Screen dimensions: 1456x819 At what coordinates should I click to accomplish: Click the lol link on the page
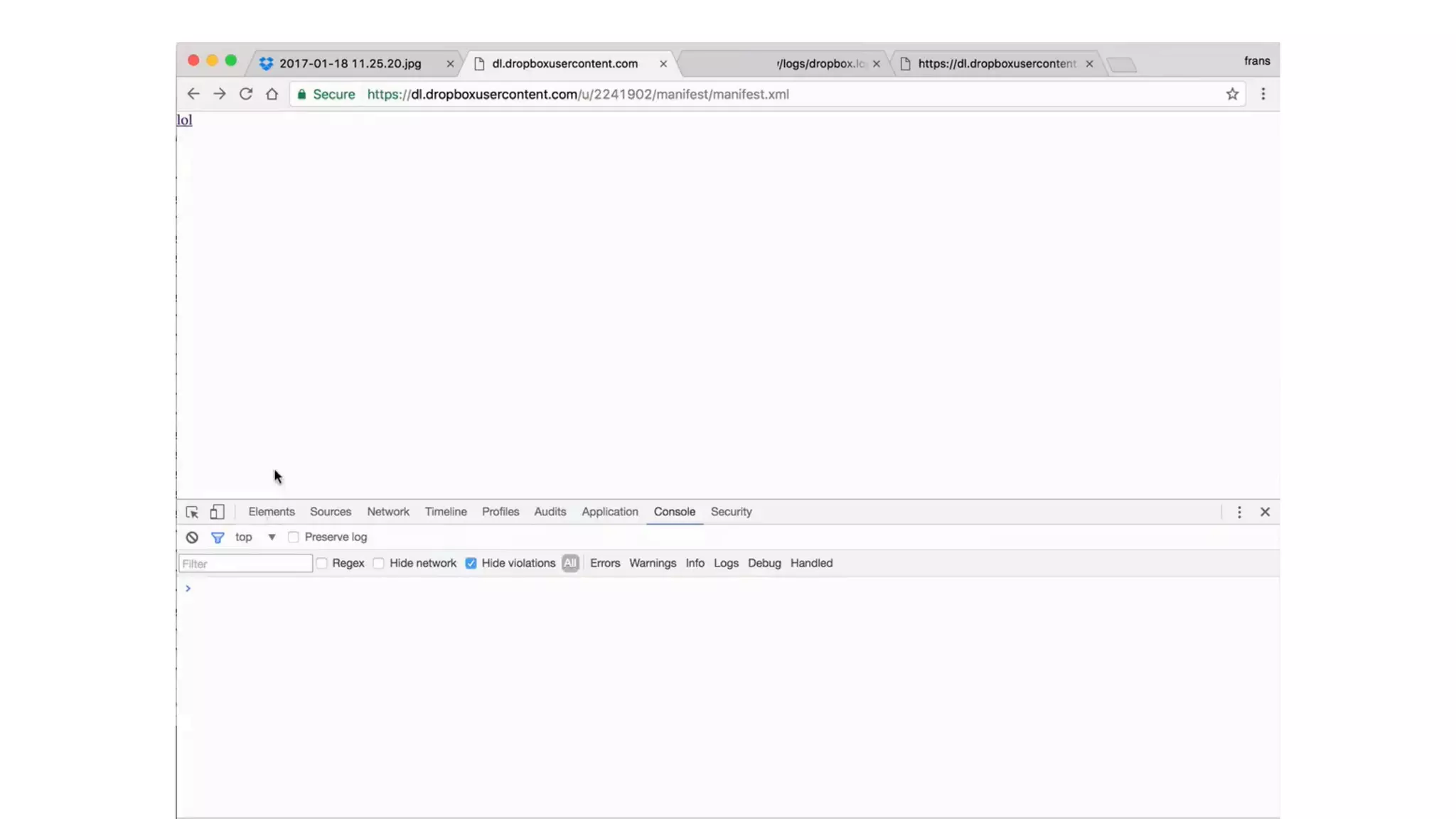(x=184, y=120)
